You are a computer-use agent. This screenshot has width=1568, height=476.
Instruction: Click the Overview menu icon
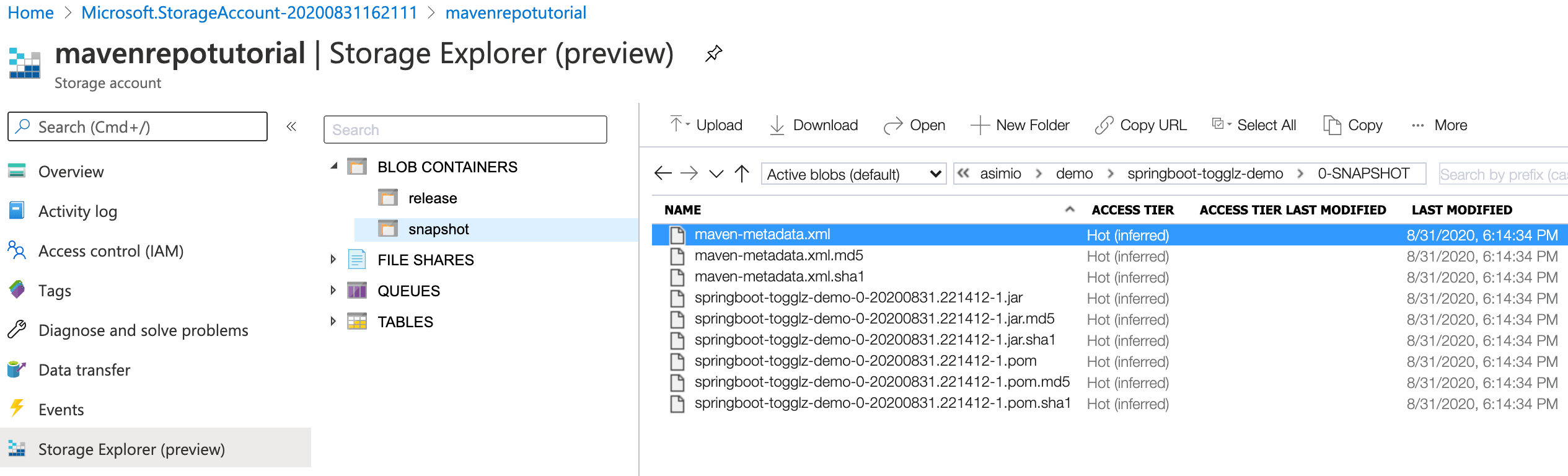pyautogui.click(x=17, y=171)
